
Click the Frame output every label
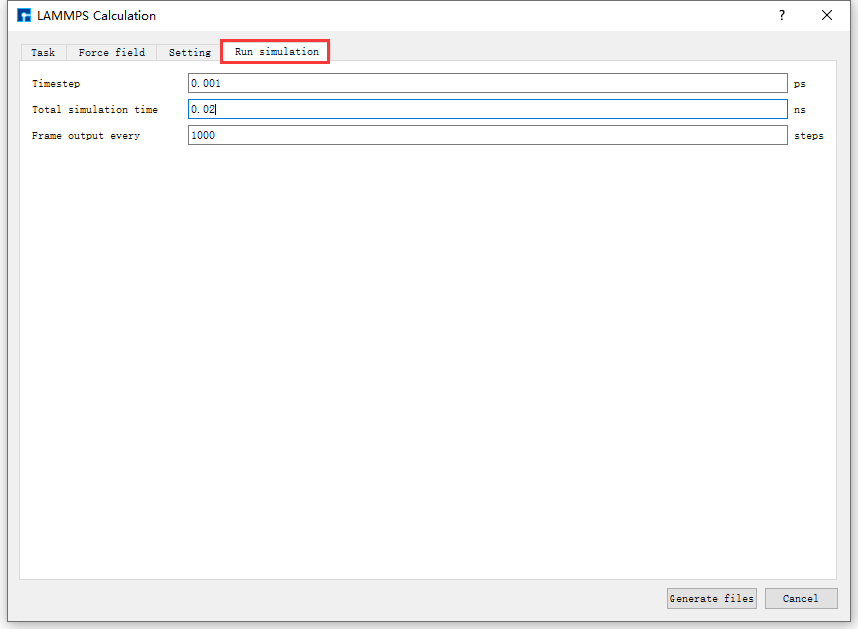(86, 136)
